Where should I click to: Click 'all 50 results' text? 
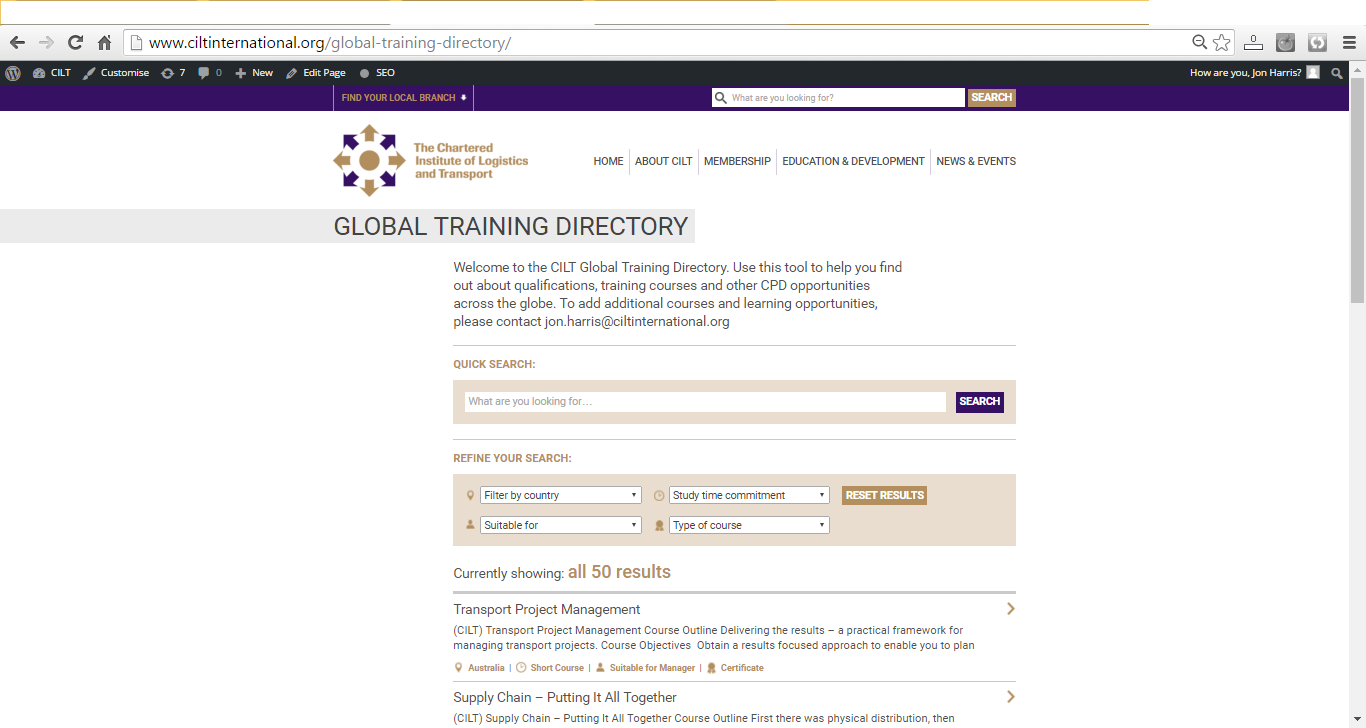(619, 572)
